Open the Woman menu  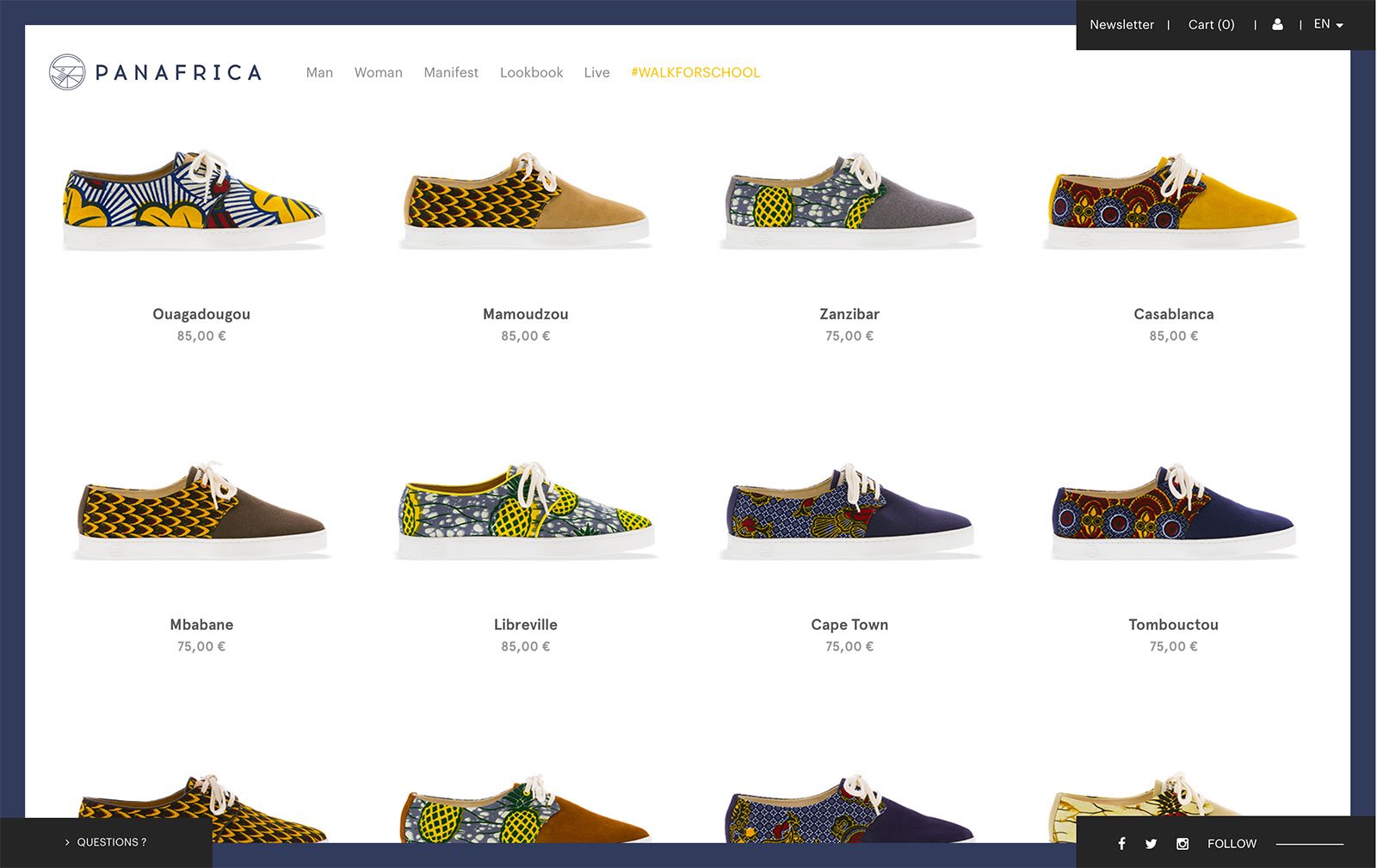pyautogui.click(x=379, y=72)
